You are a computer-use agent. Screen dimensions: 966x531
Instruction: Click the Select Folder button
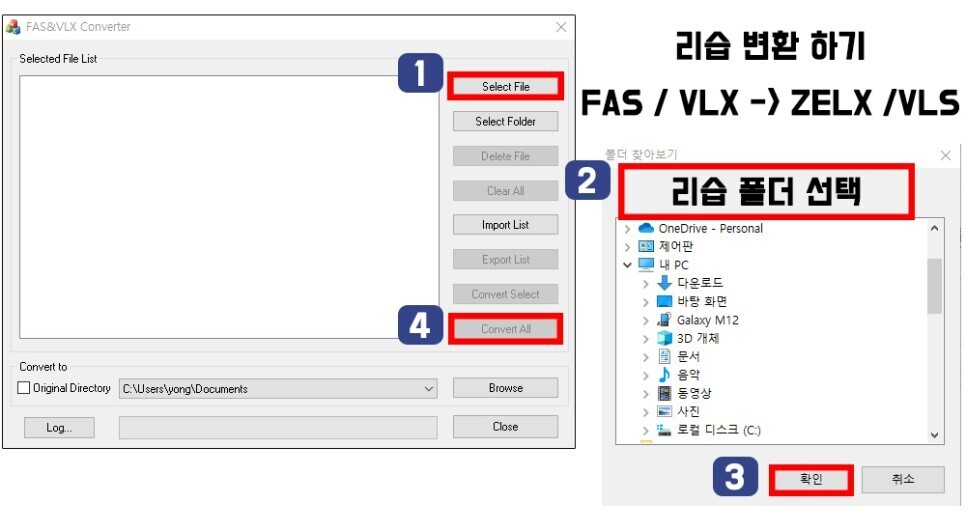coord(505,121)
